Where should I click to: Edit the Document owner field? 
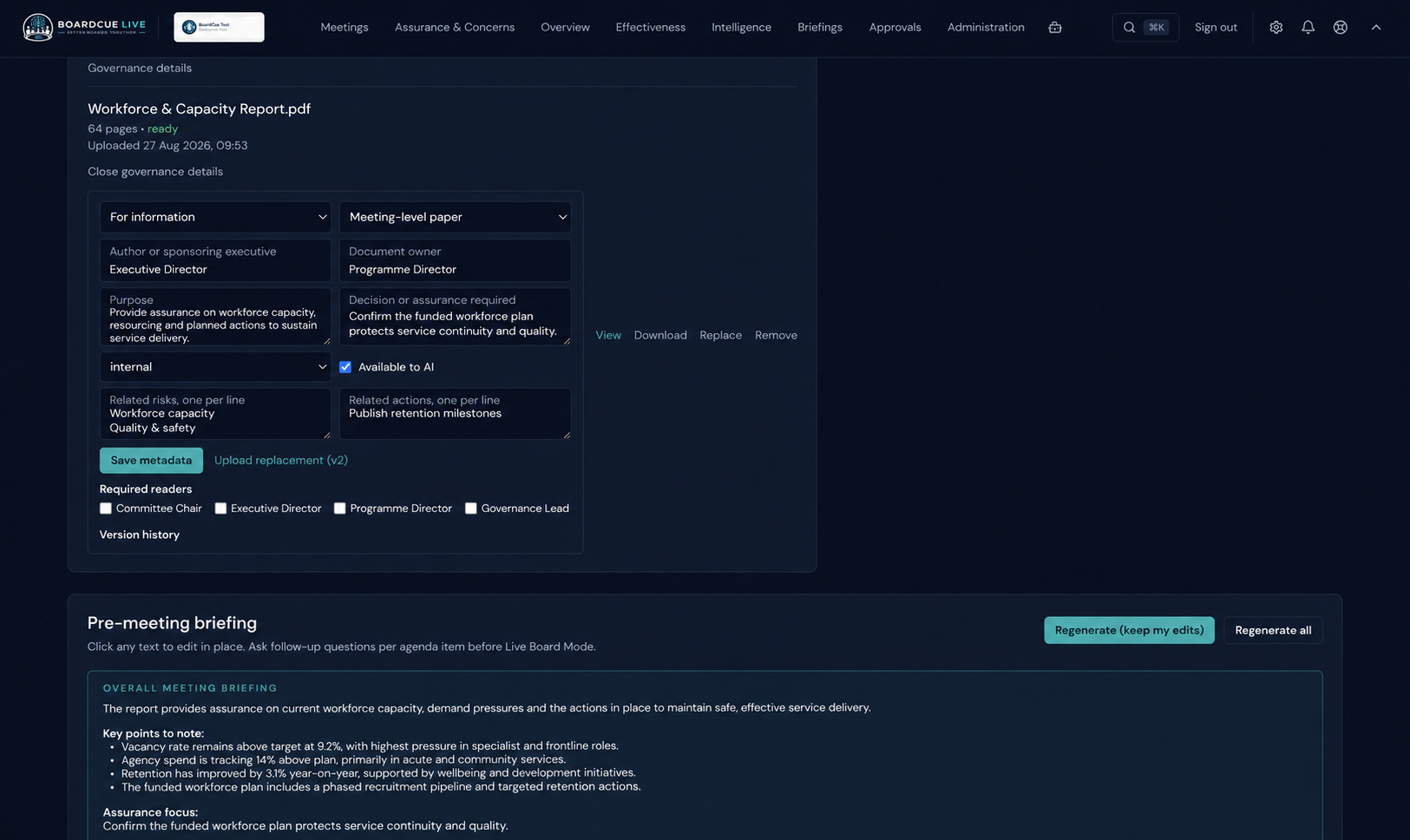(x=455, y=260)
